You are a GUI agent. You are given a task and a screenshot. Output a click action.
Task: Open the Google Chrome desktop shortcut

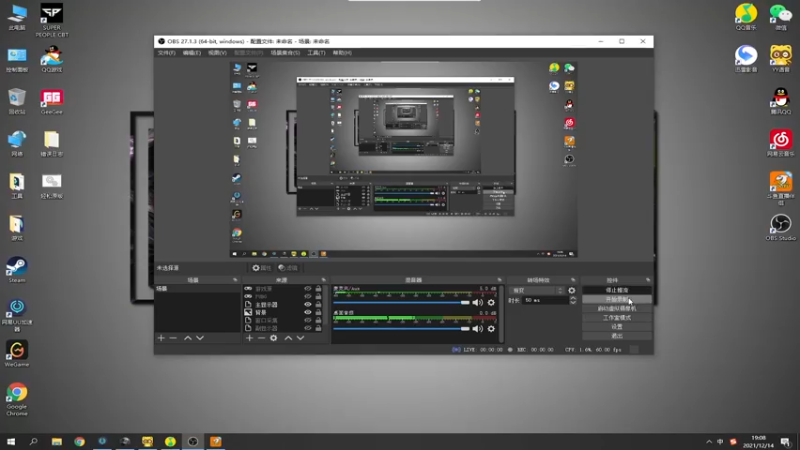tap(17, 399)
